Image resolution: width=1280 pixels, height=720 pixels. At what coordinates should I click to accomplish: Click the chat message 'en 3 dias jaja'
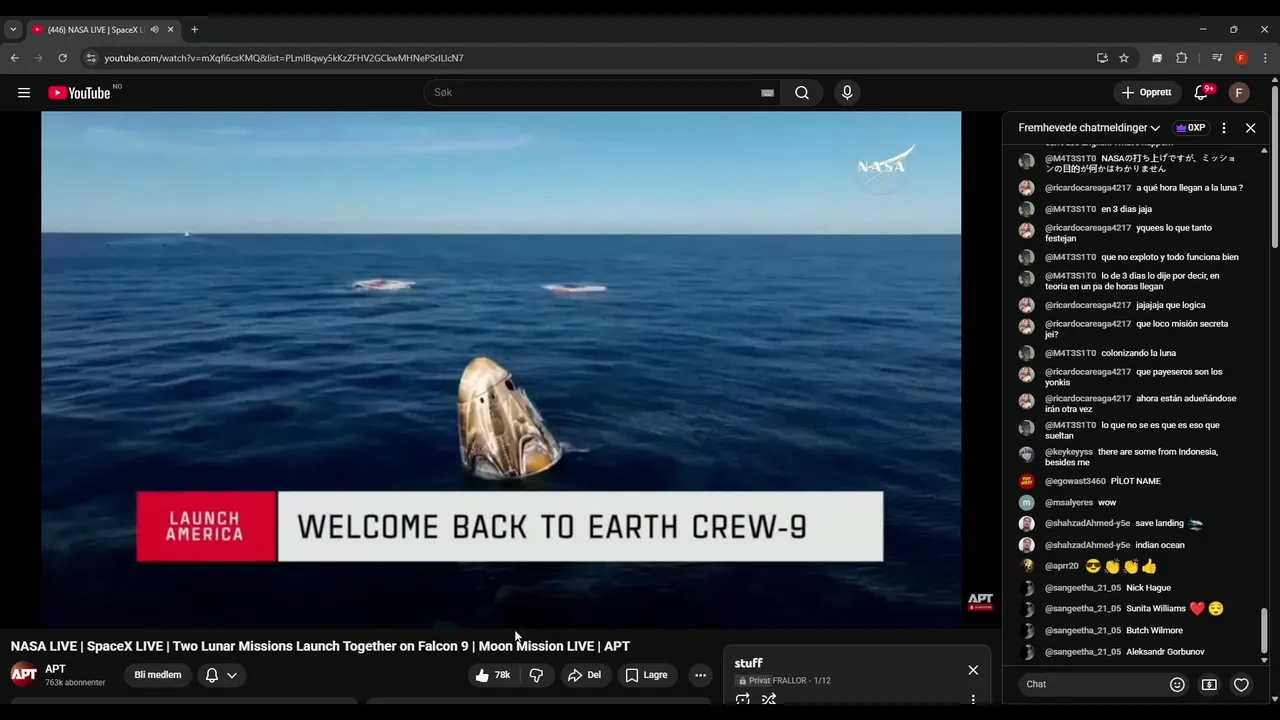click(x=1126, y=209)
